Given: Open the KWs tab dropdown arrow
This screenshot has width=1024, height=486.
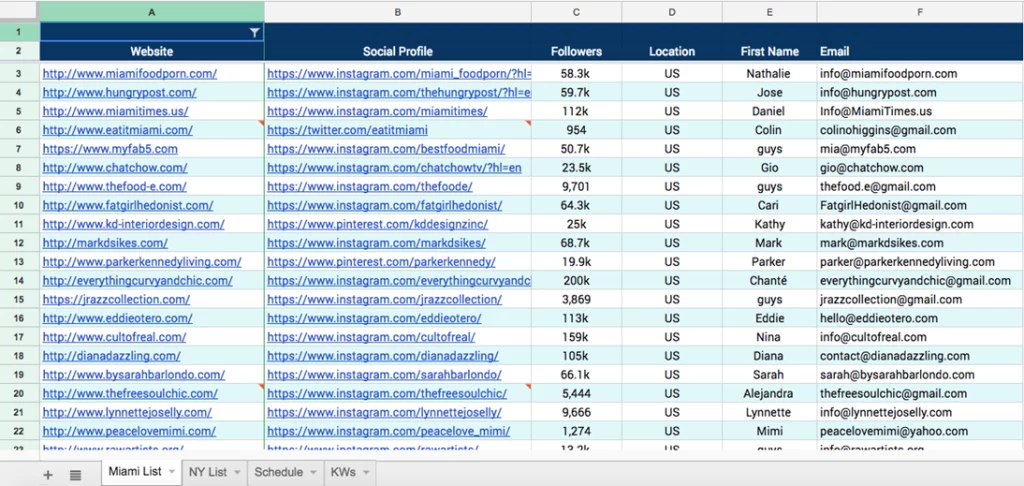Looking at the screenshot, I should [366, 472].
